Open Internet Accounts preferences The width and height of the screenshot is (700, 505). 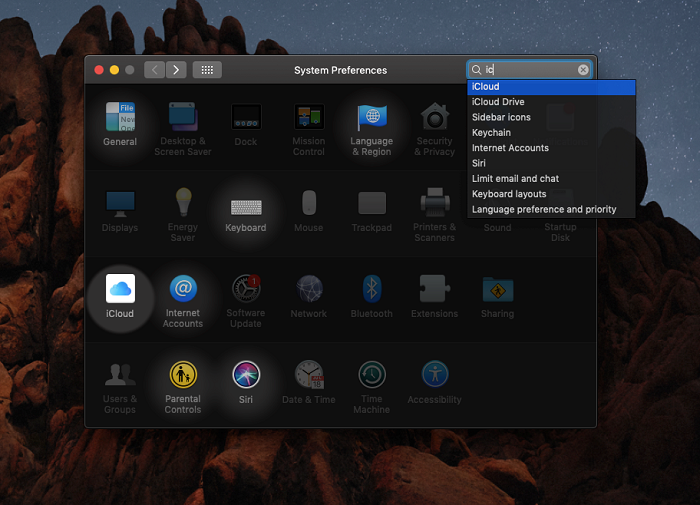click(x=183, y=290)
